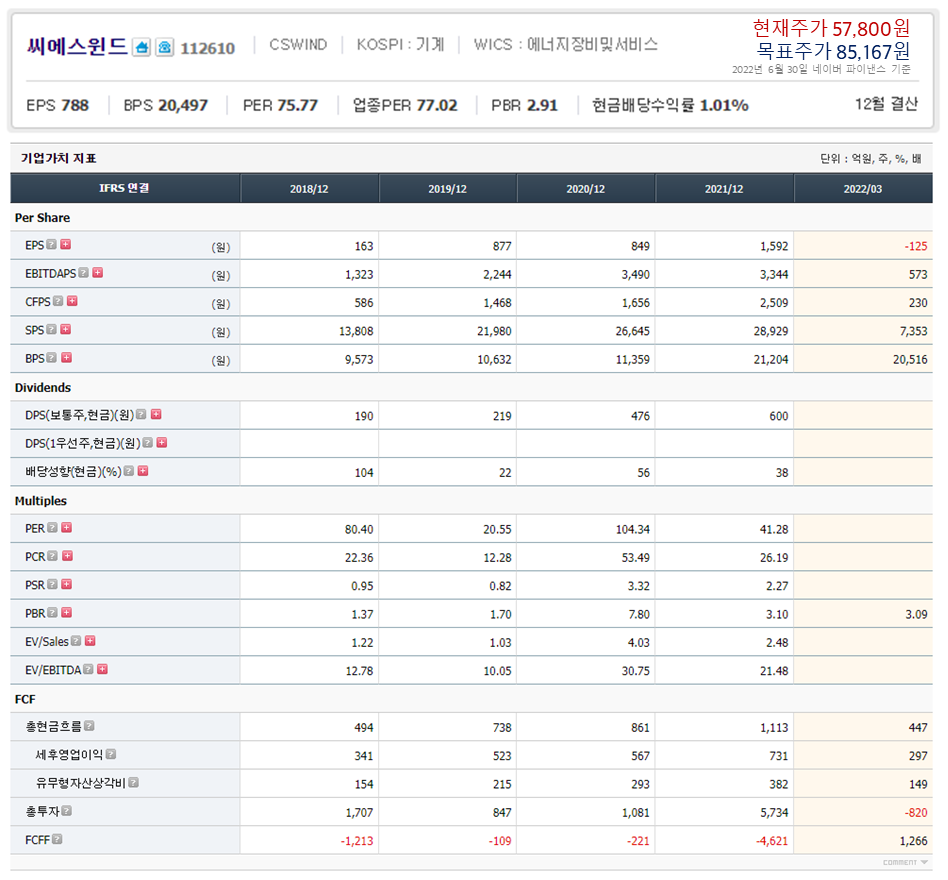This screenshot has width=948, height=880.
Task: Click the Multiples section heading
Action: click(x=41, y=501)
